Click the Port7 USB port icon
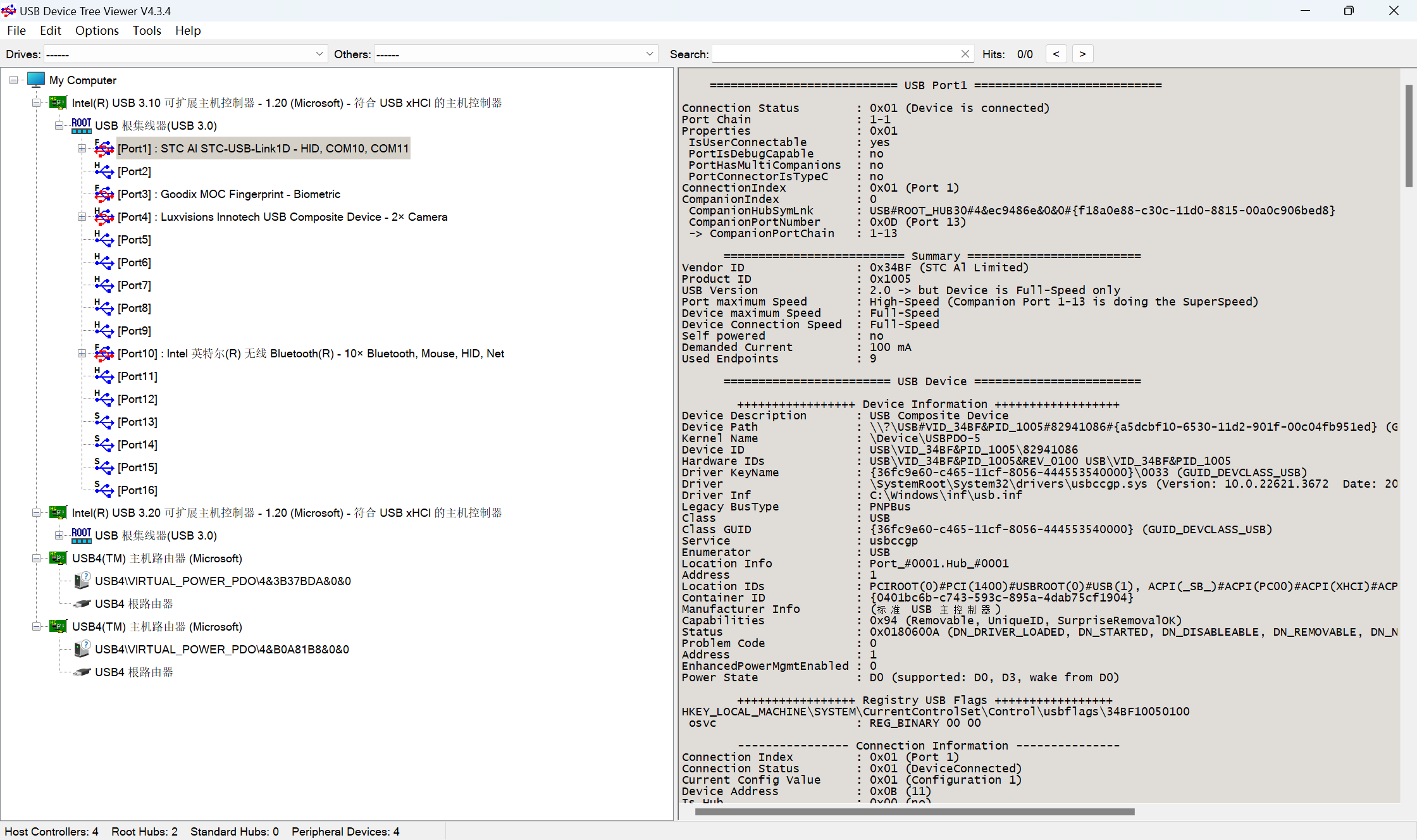The width and height of the screenshot is (1417, 840). point(104,285)
